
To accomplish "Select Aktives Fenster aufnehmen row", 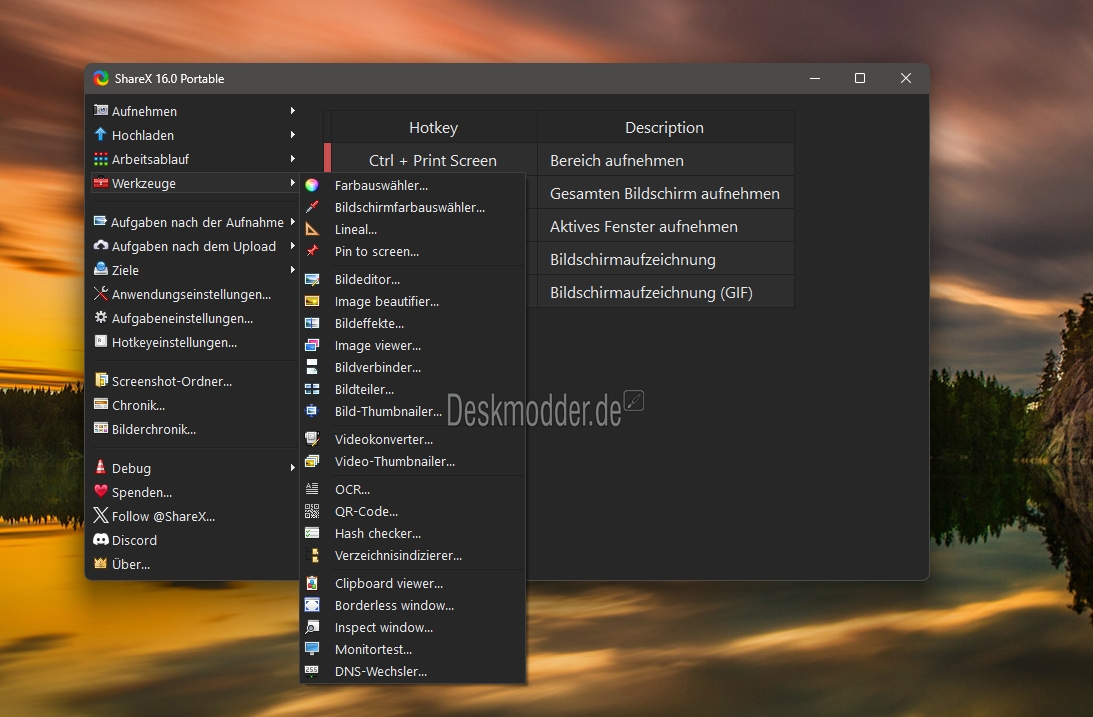I will pos(666,226).
